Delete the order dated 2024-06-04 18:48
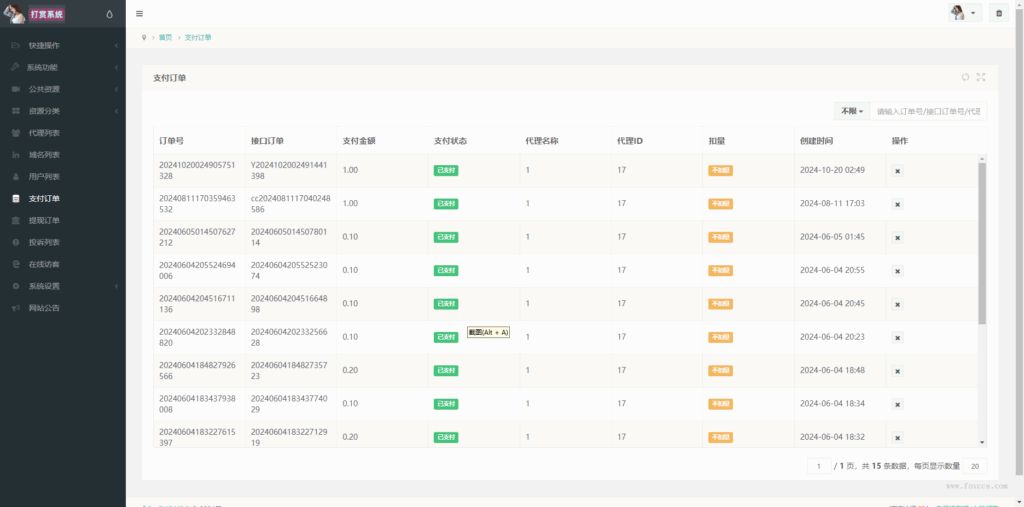1024x507 pixels. pyautogui.click(x=897, y=371)
